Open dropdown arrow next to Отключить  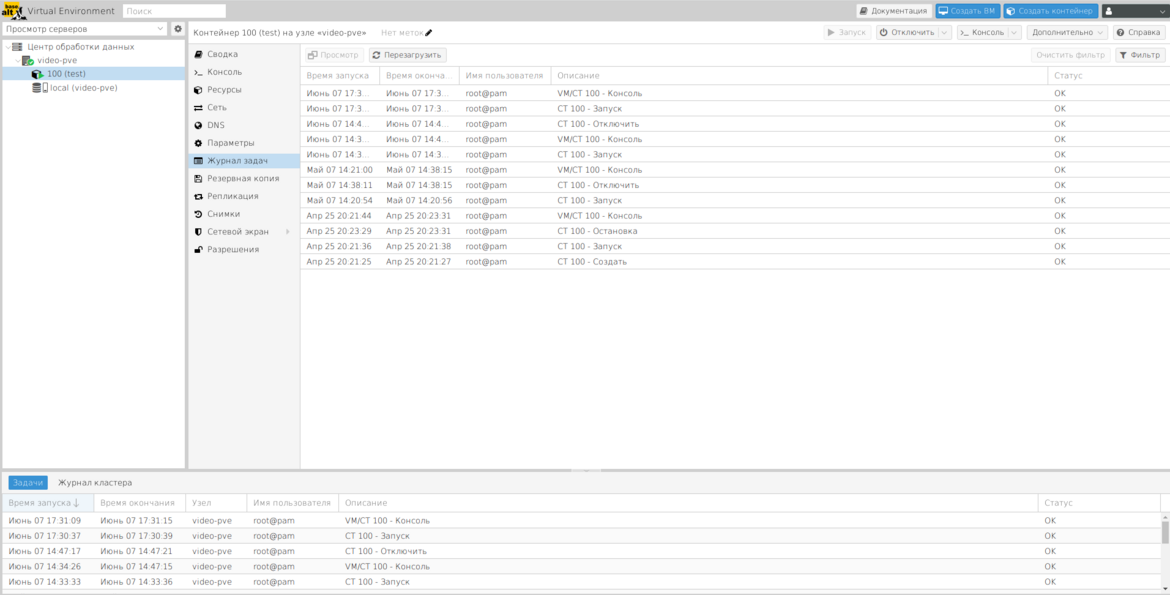pos(945,33)
